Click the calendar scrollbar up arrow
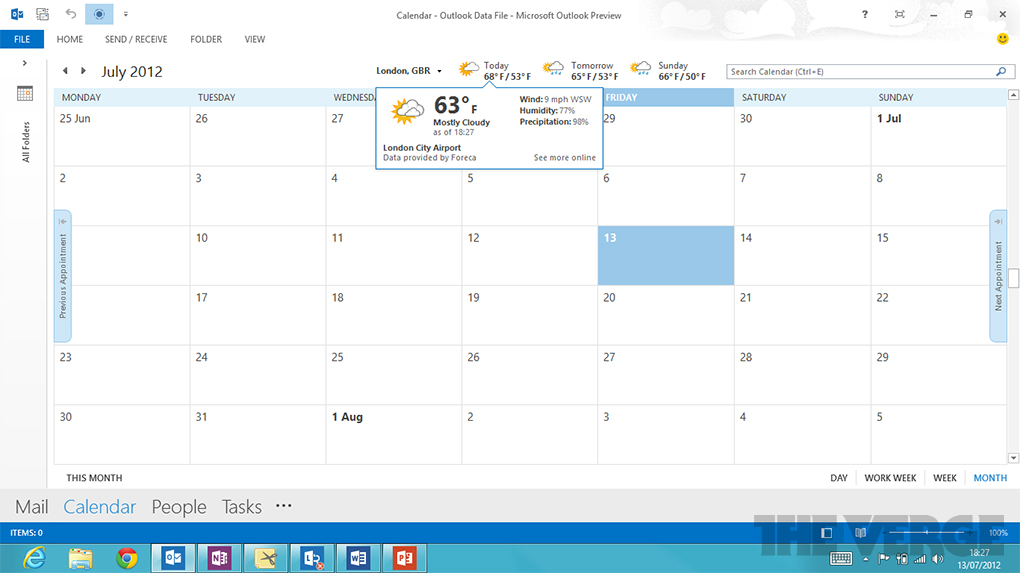The width and height of the screenshot is (1020, 573). click(1013, 95)
